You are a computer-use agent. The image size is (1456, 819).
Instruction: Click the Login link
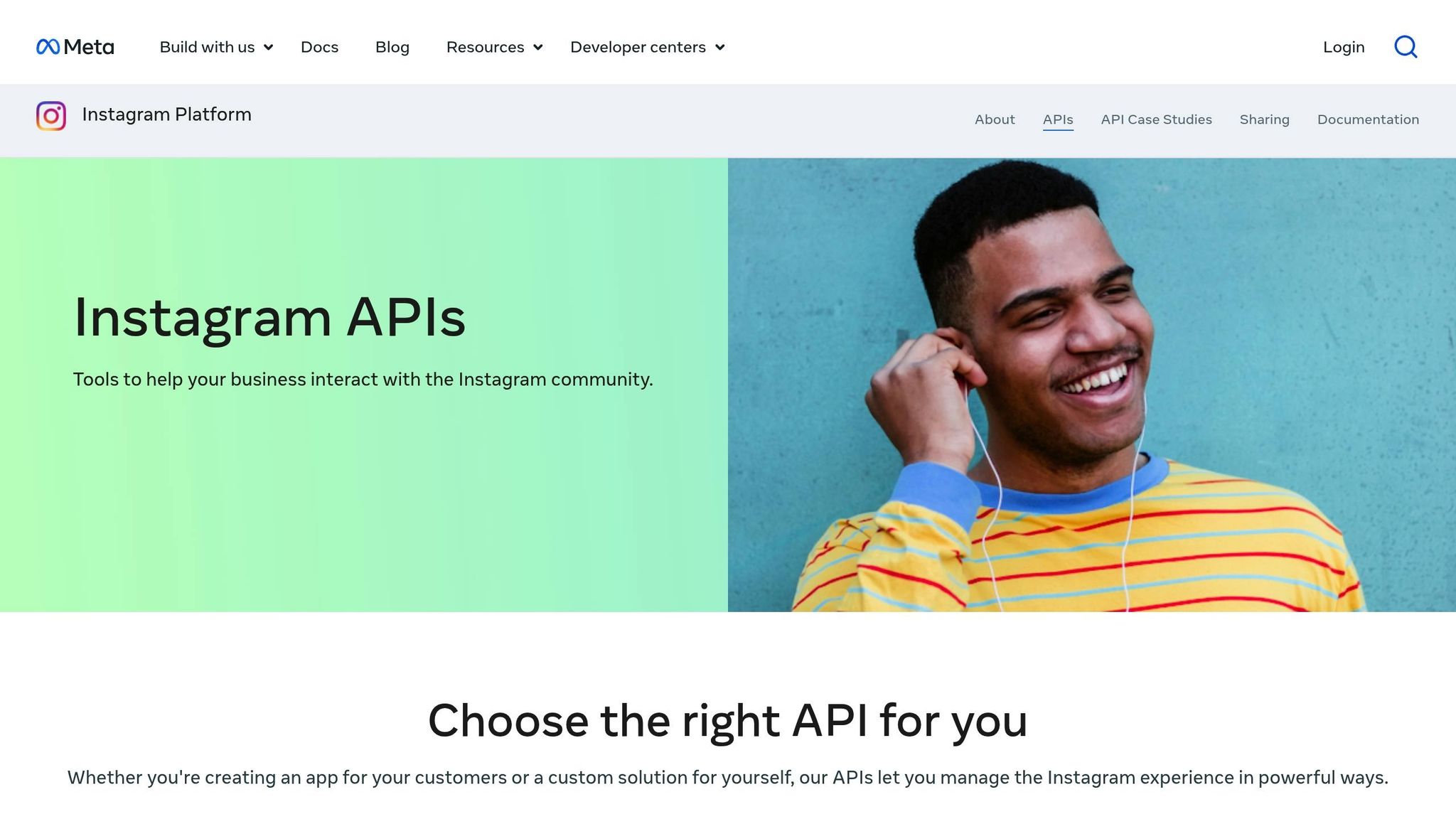click(1344, 47)
